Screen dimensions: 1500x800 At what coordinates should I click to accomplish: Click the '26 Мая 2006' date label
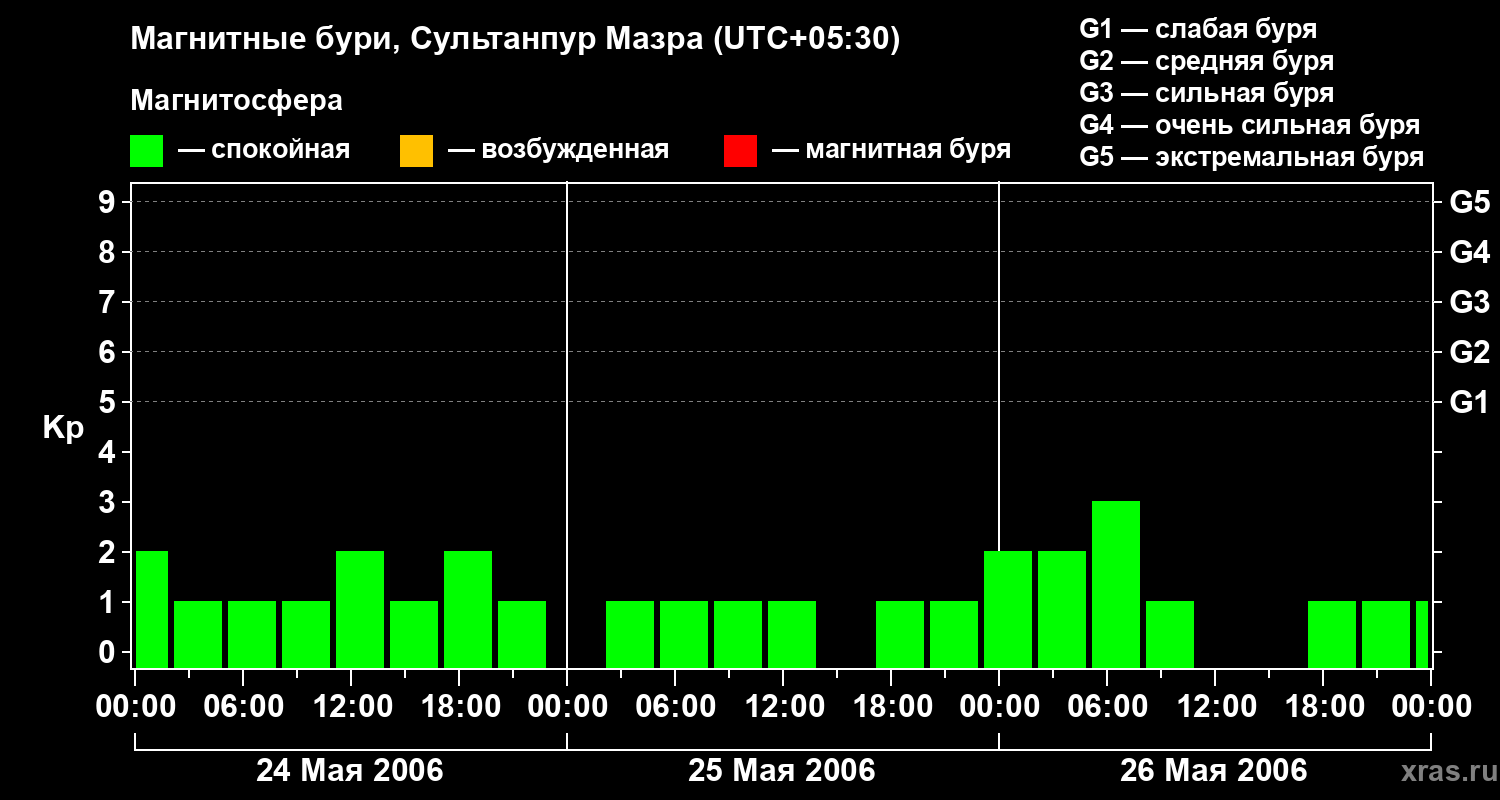click(x=1213, y=770)
